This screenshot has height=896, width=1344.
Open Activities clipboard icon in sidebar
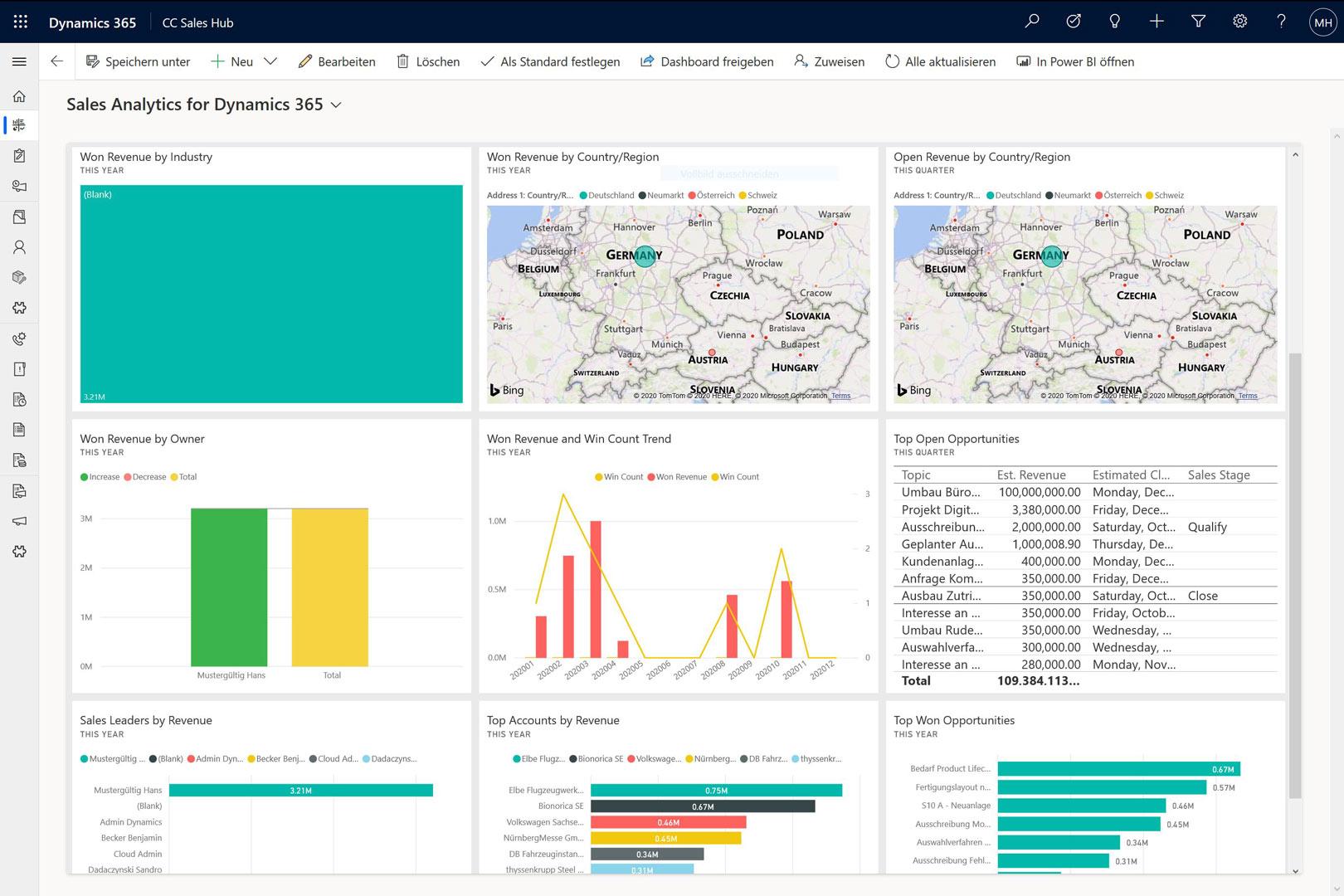[x=19, y=156]
